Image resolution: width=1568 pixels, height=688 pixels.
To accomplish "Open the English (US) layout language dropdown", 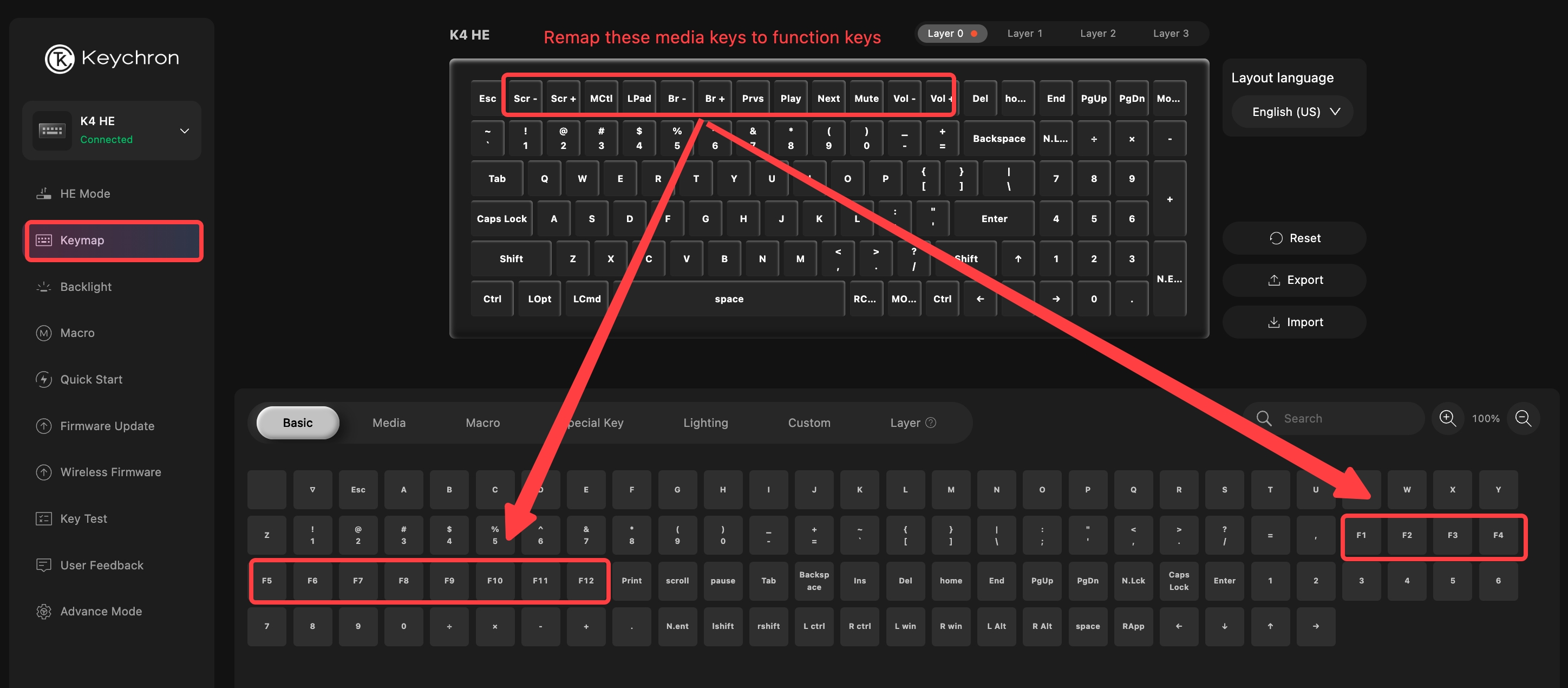I will (x=1294, y=112).
